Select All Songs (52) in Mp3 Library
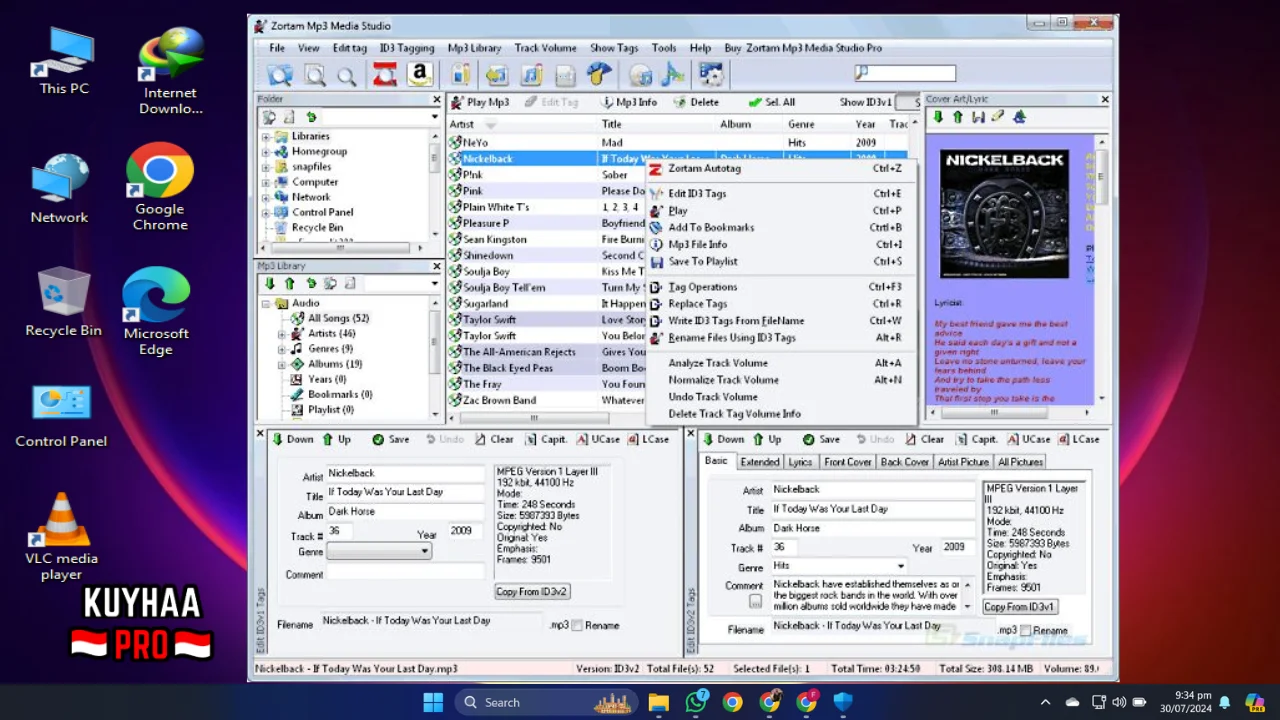This screenshot has height=720, width=1280. (338, 318)
